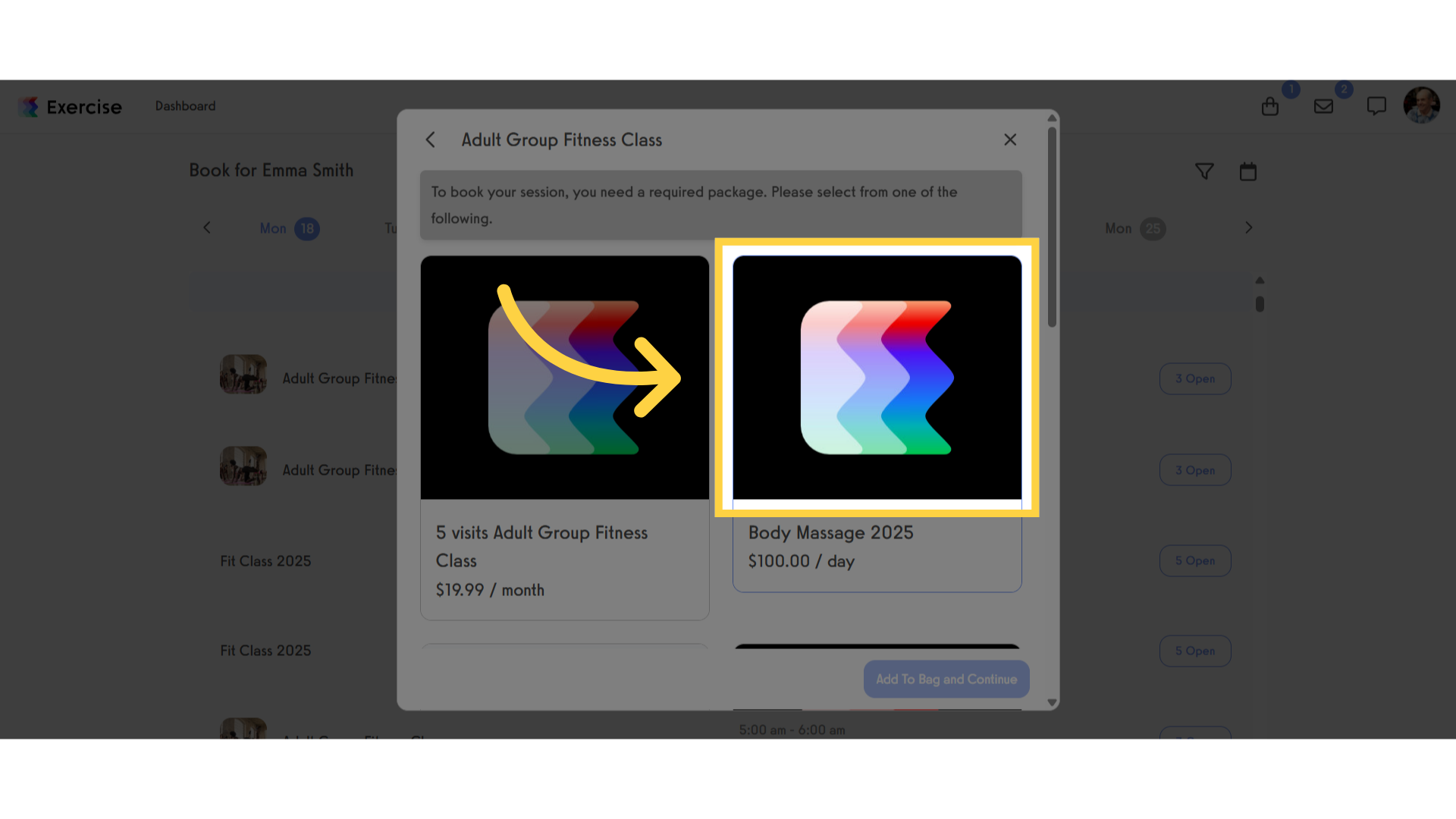The height and width of the screenshot is (819, 1456).
Task: Open the chat messages icon
Action: (x=1376, y=106)
